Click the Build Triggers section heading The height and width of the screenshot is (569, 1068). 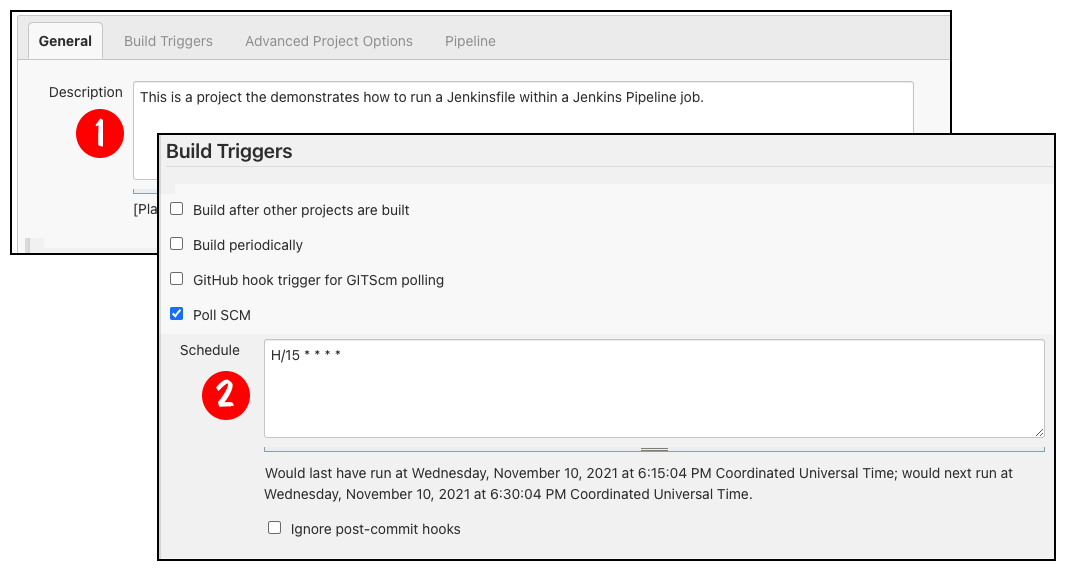(x=229, y=152)
